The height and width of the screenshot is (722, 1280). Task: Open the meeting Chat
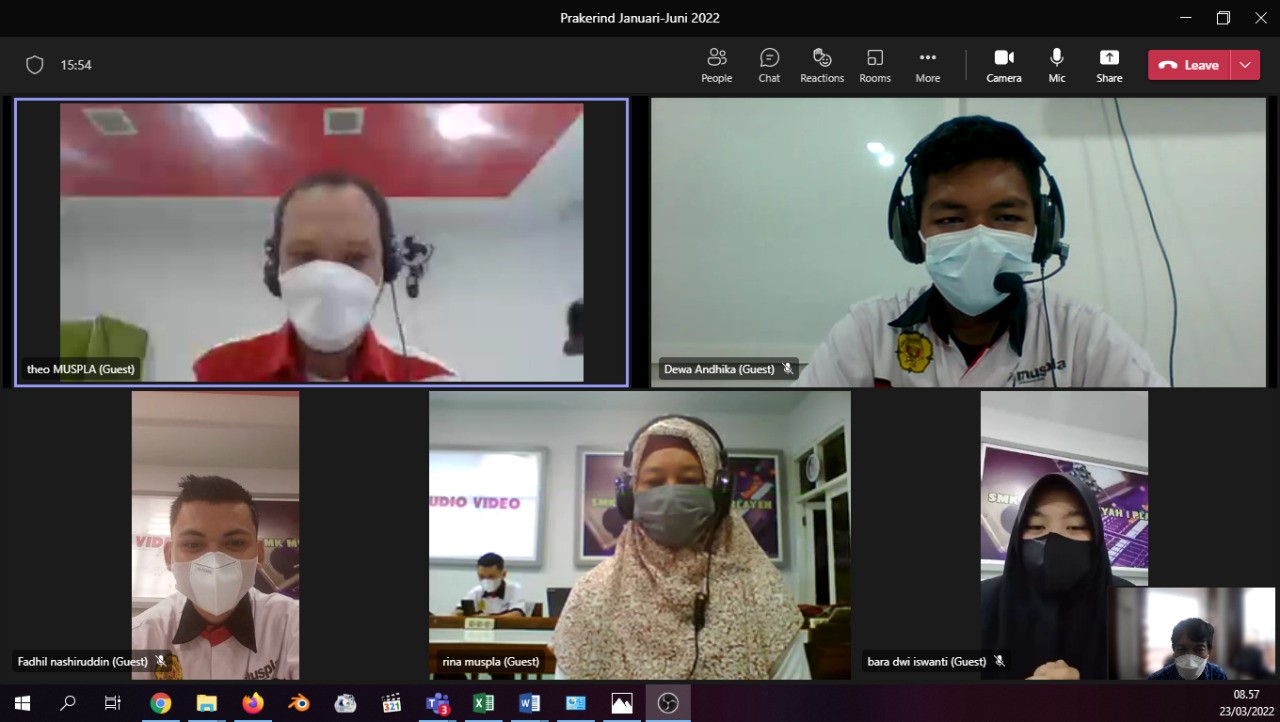tap(769, 65)
